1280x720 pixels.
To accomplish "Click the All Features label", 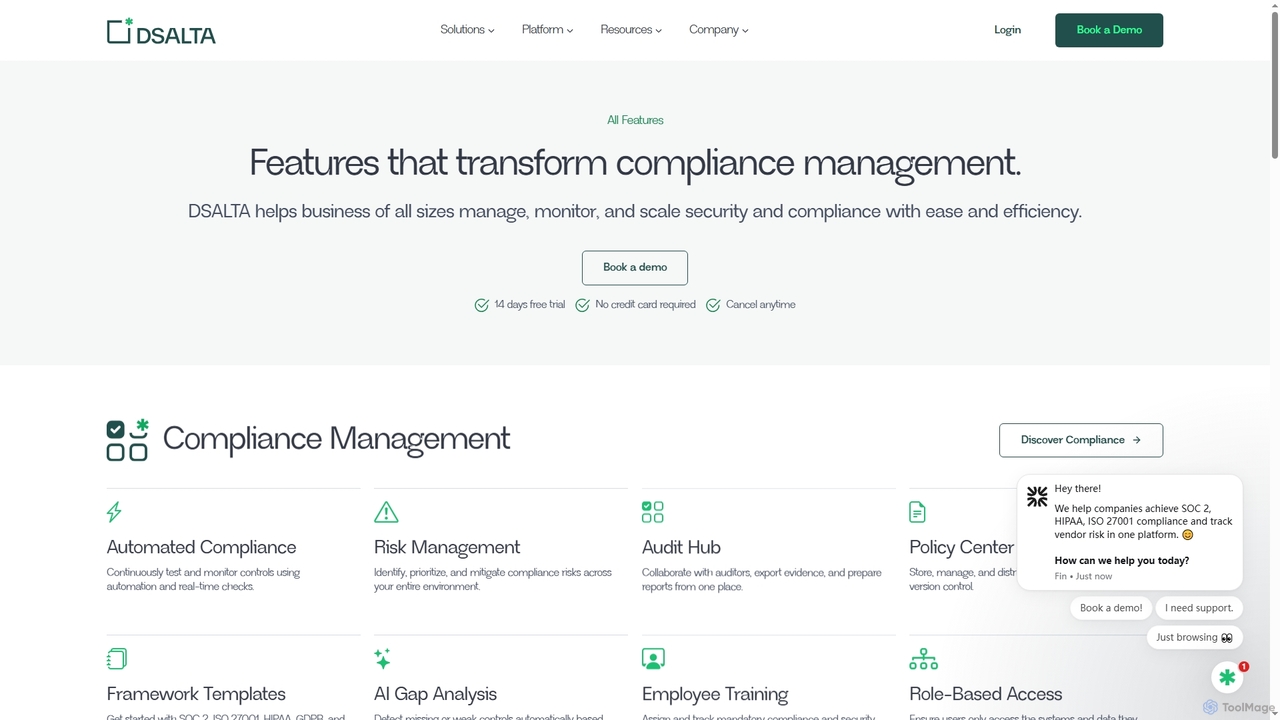I will pyautogui.click(x=635, y=120).
